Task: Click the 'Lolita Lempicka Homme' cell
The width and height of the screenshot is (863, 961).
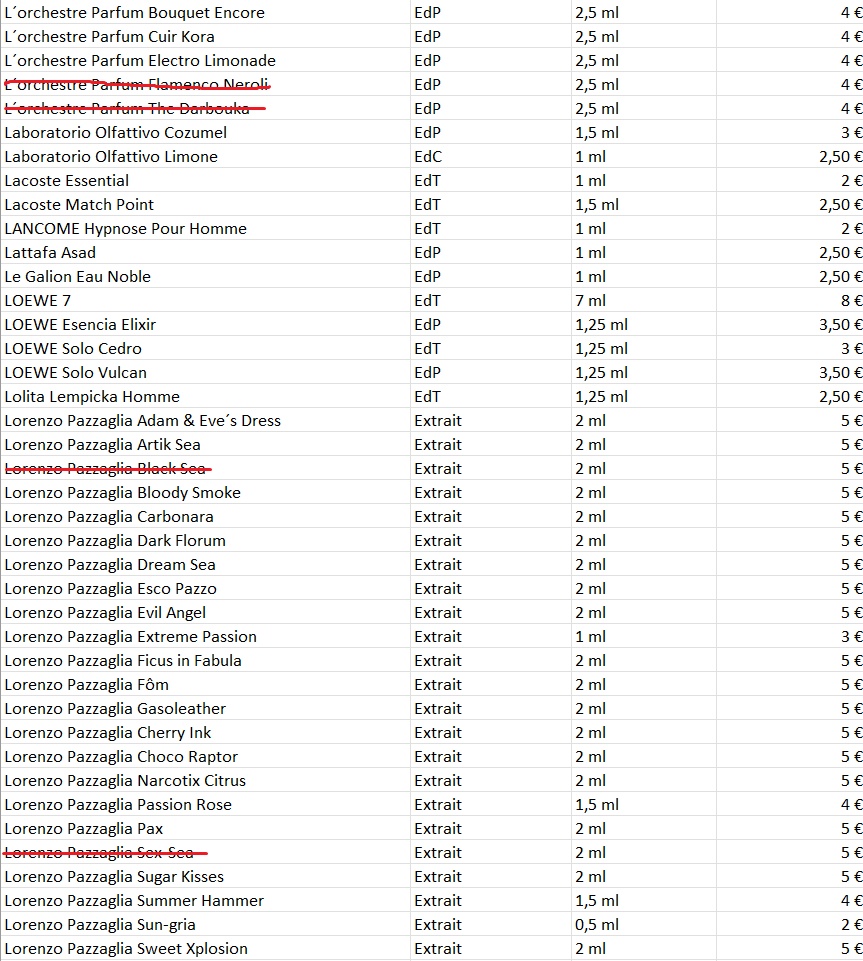Action: click(x=92, y=396)
